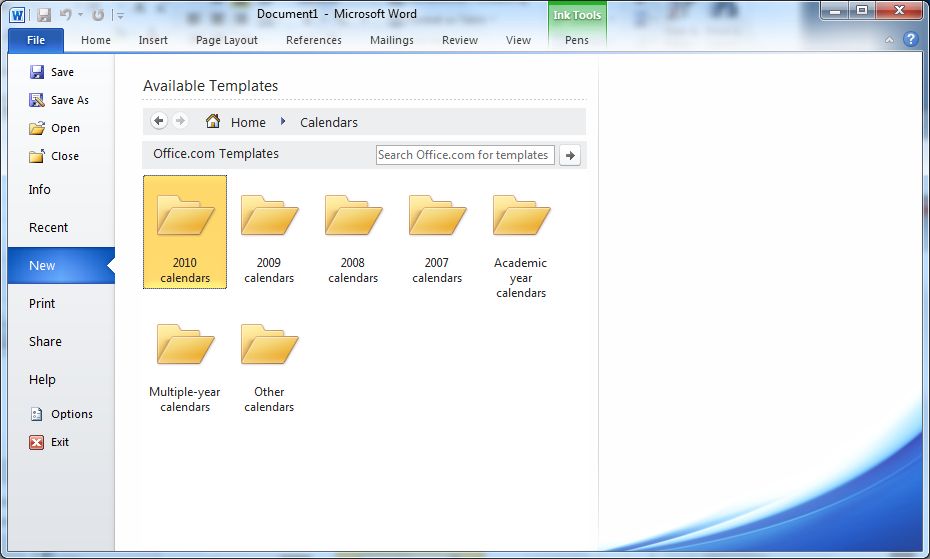Open the Undo history dropdown arrow
This screenshot has width=930, height=559.
pos(81,15)
